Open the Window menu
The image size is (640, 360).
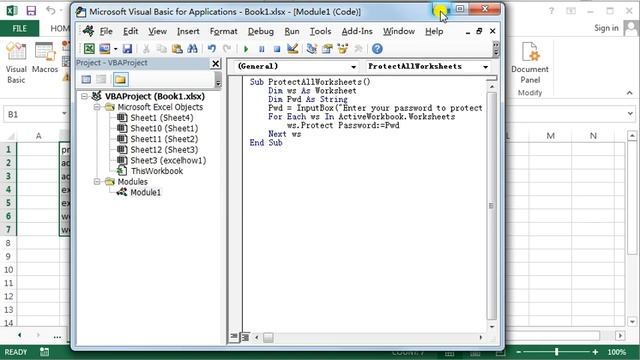point(399,31)
